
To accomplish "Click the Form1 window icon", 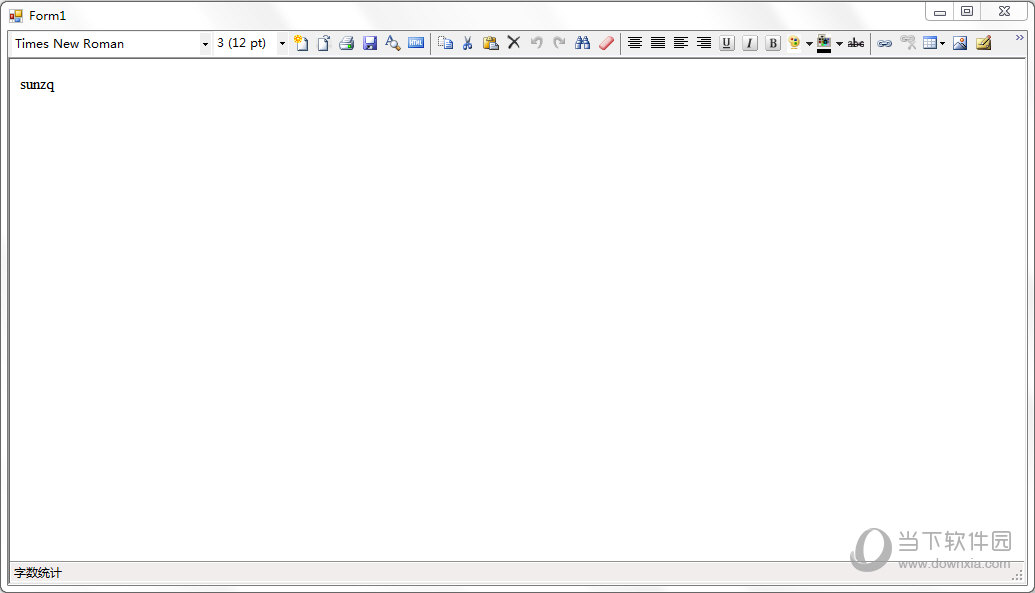I will pyautogui.click(x=16, y=15).
